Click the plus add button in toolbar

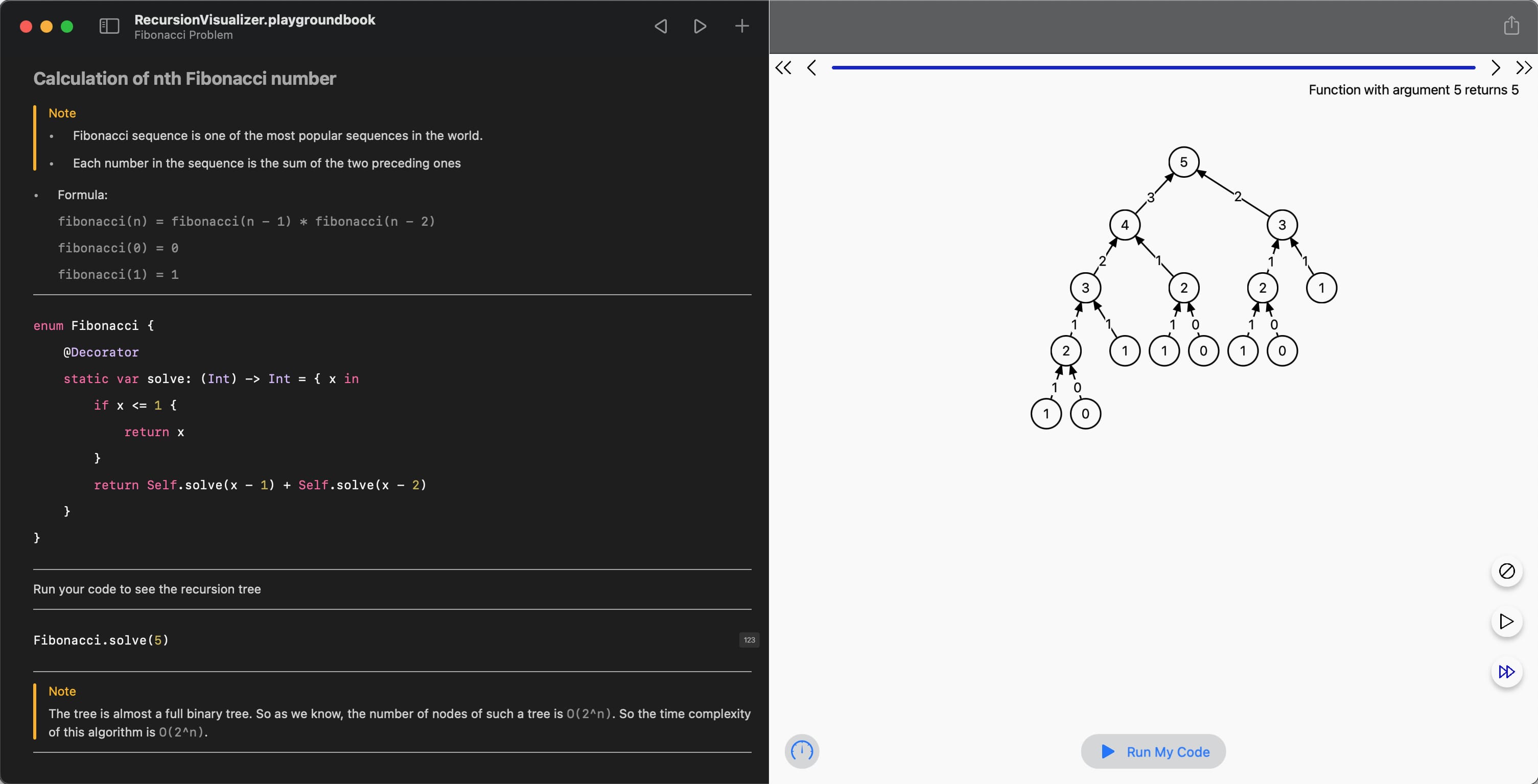(x=741, y=26)
